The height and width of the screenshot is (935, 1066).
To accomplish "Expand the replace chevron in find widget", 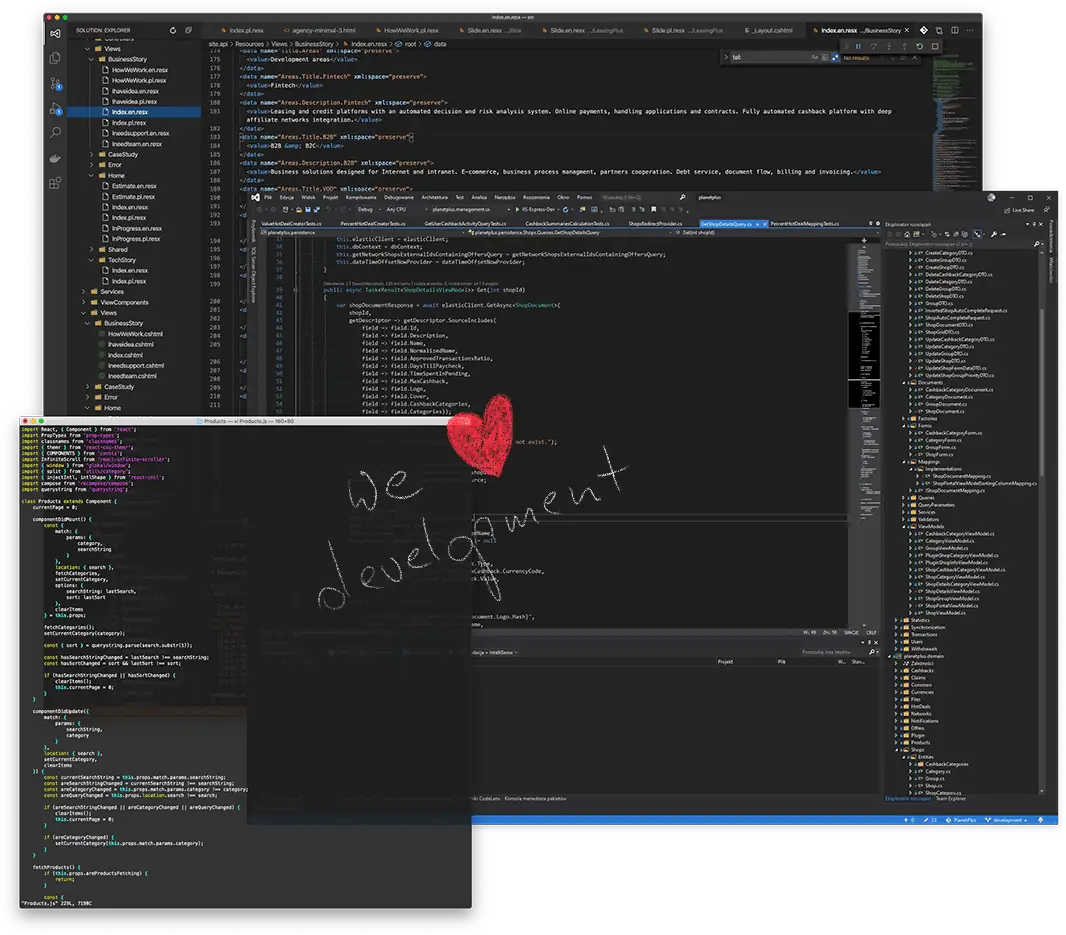I will [725, 58].
